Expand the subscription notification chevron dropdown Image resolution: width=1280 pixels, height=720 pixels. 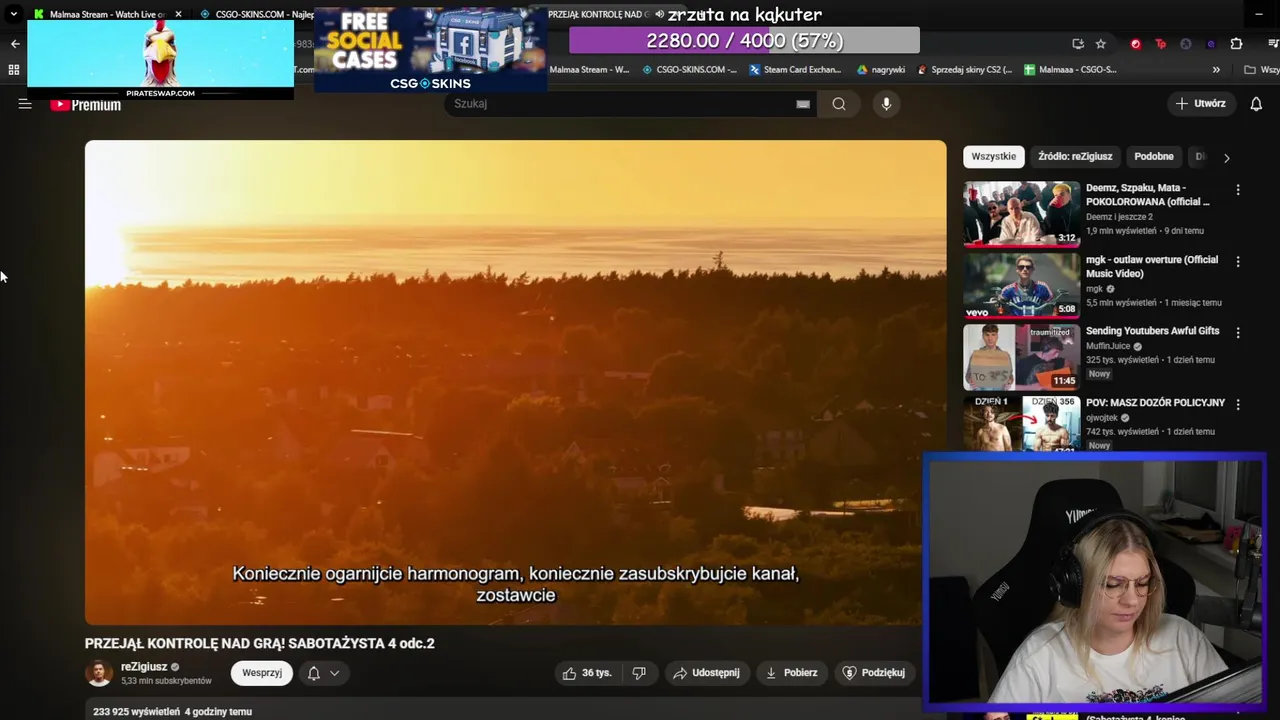335,673
